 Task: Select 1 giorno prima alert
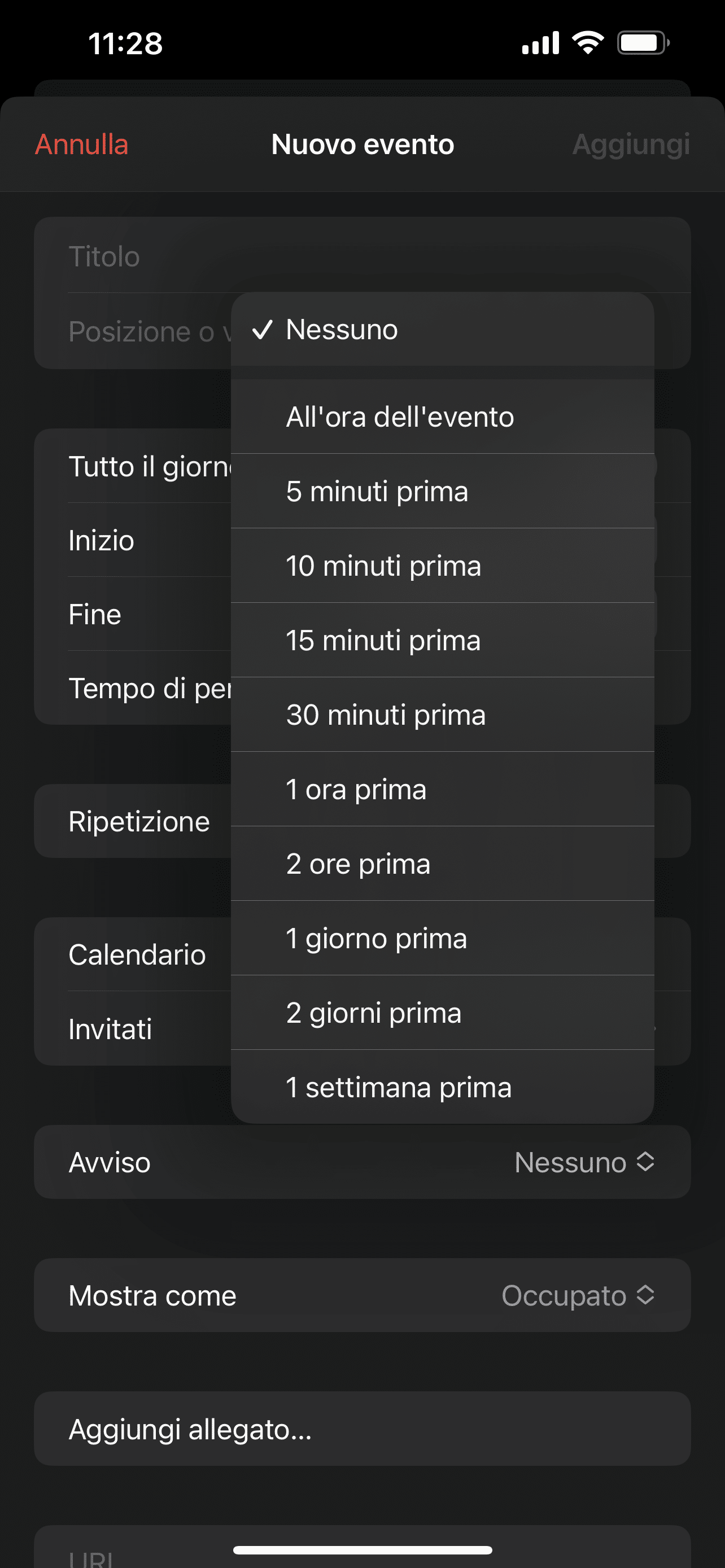(x=442, y=938)
